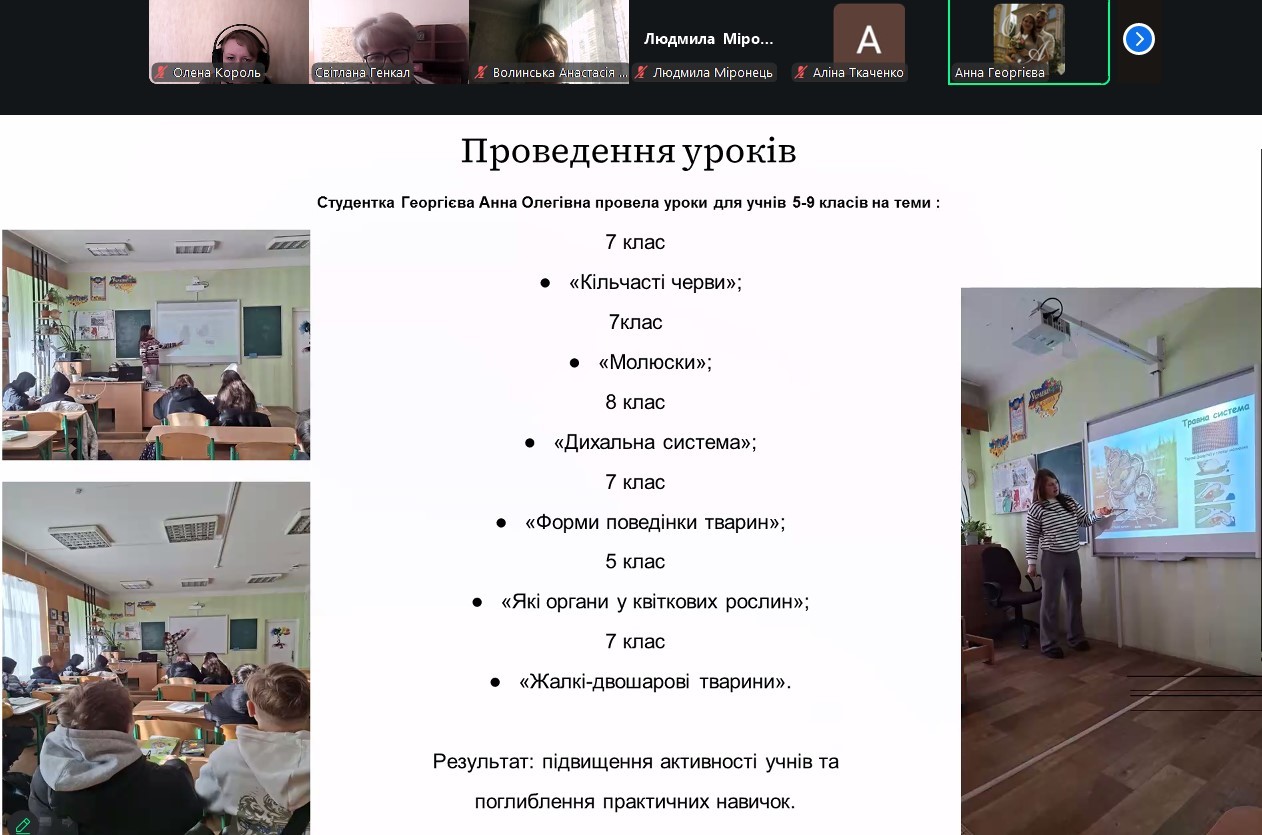Click muted mic icon beside Волинська Анастасія

click(x=481, y=73)
